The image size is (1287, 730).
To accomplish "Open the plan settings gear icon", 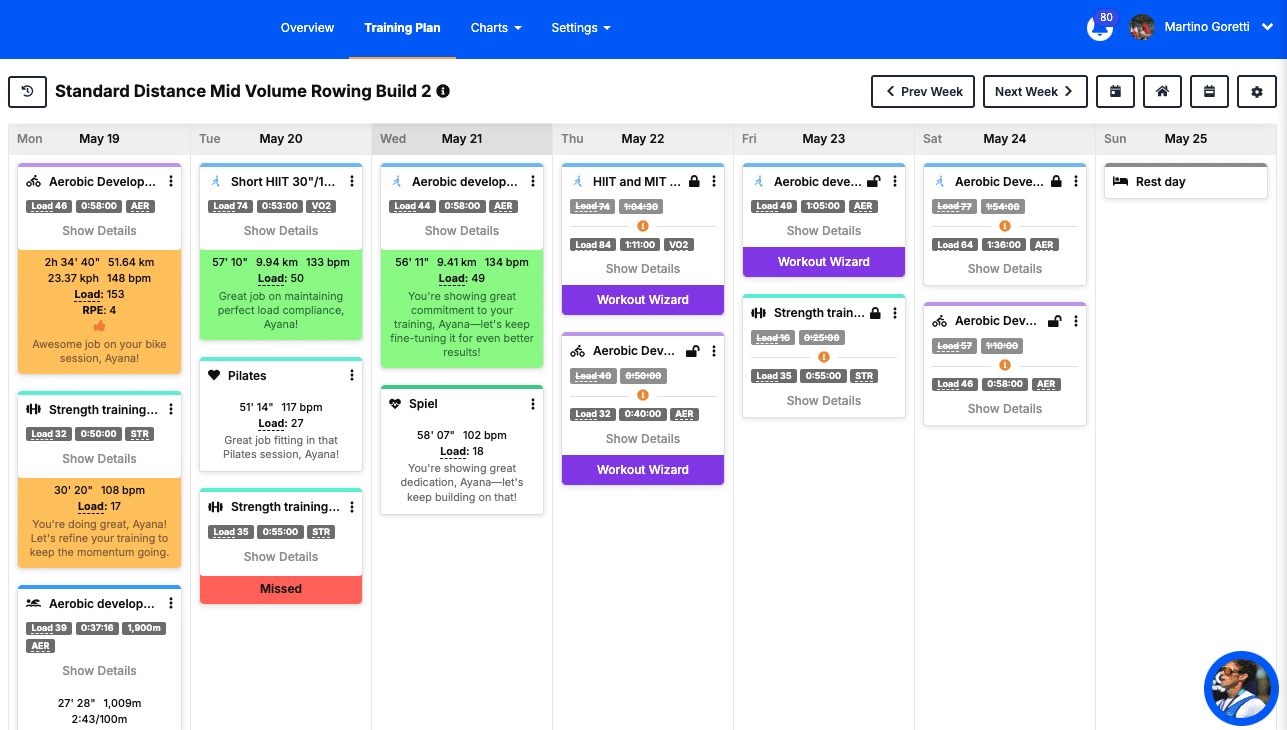I will [1257, 91].
